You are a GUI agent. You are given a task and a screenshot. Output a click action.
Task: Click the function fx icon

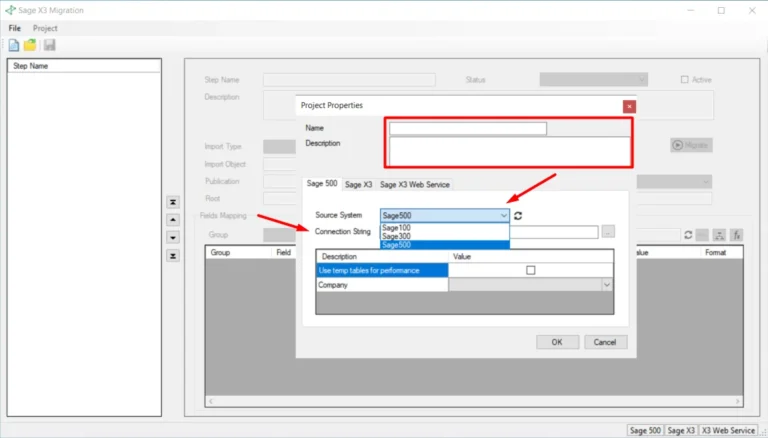[x=736, y=235]
